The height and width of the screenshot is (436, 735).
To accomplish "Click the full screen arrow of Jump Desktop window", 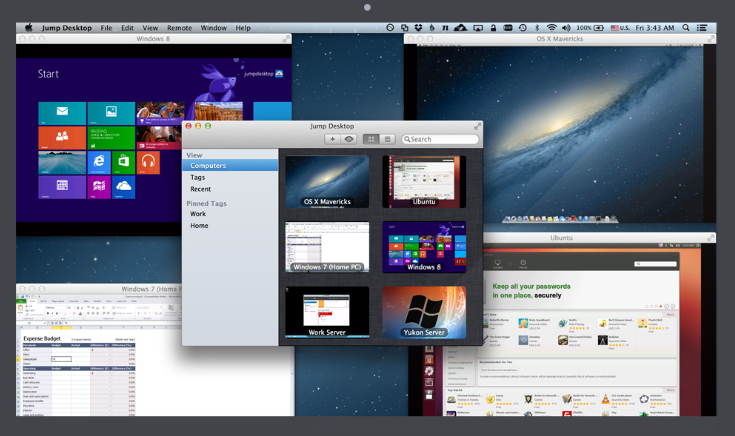I will (x=477, y=126).
